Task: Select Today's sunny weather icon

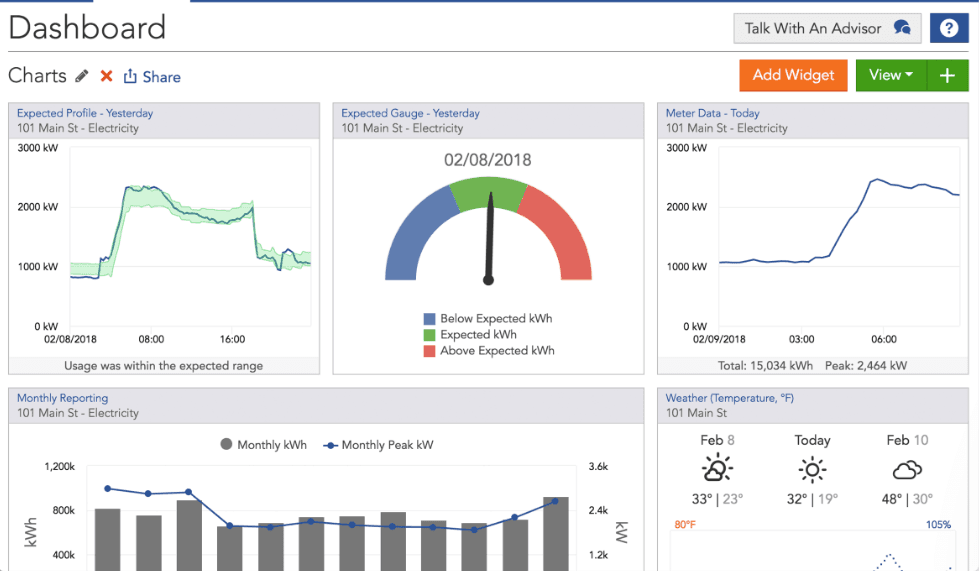Action: click(x=812, y=469)
